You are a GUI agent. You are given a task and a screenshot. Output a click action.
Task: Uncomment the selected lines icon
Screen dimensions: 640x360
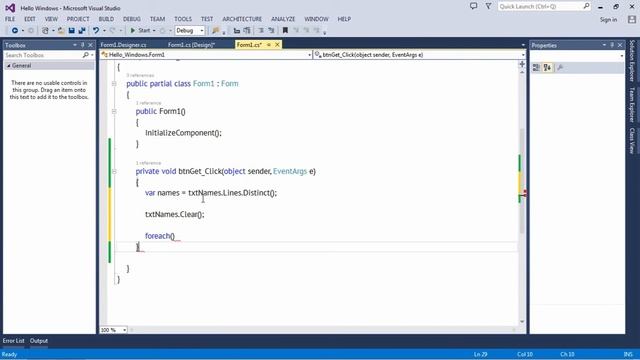[271, 31]
